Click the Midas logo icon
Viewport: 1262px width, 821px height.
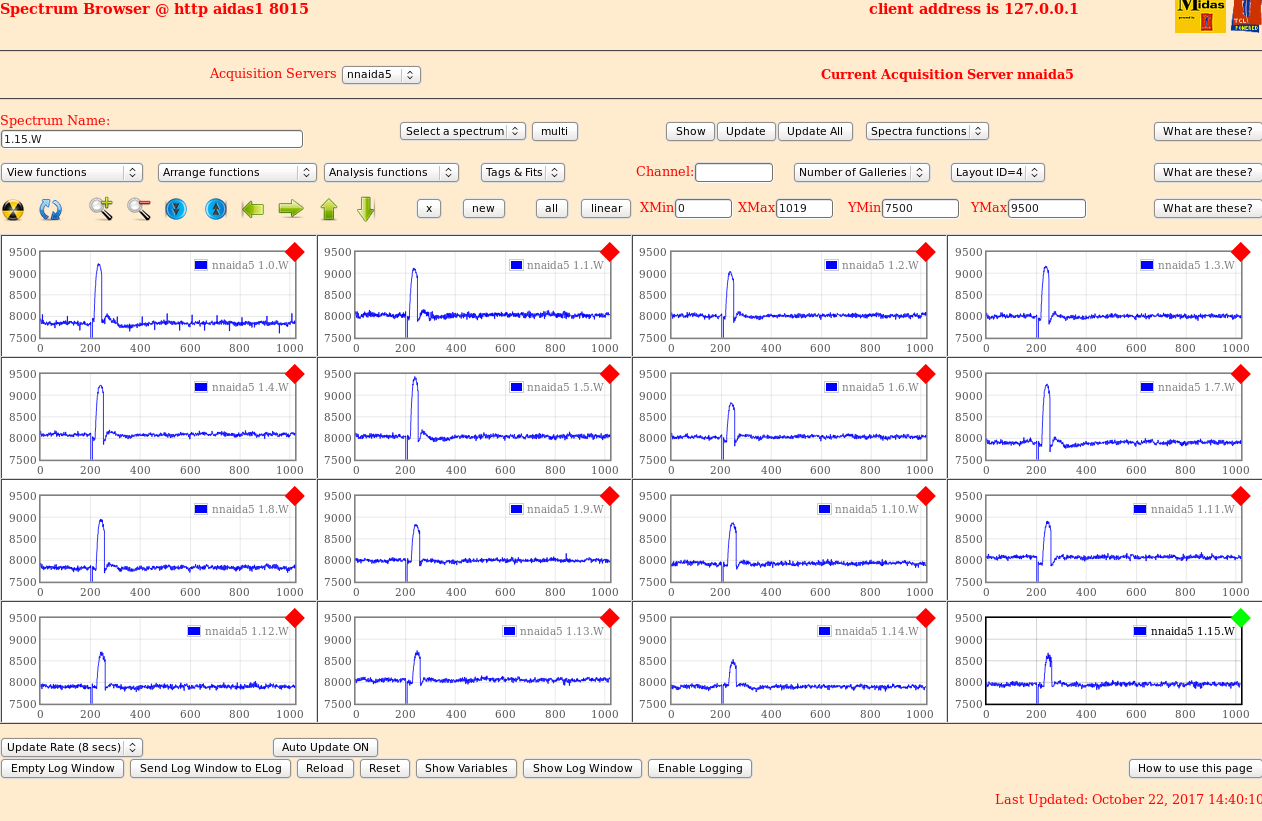click(x=1200, y=16)
